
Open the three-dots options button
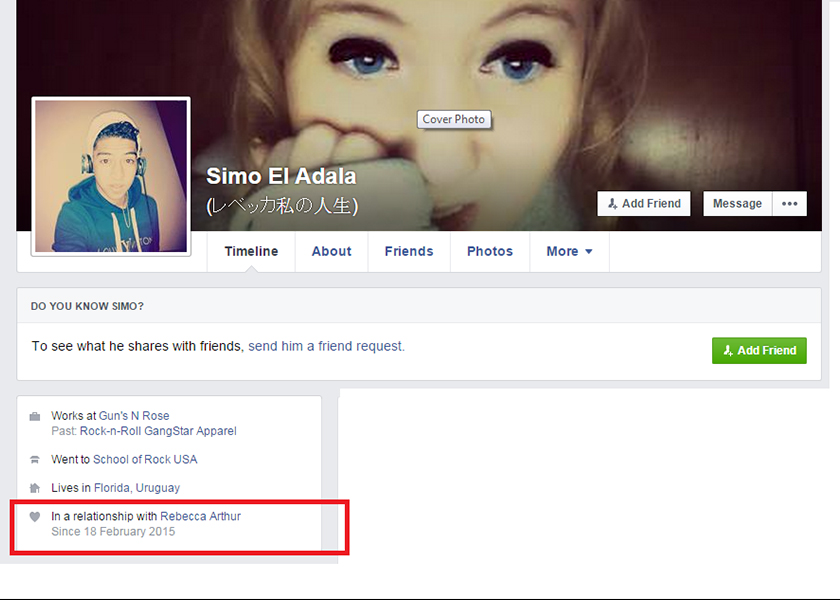pyautogui.click(x=789, y=204)
